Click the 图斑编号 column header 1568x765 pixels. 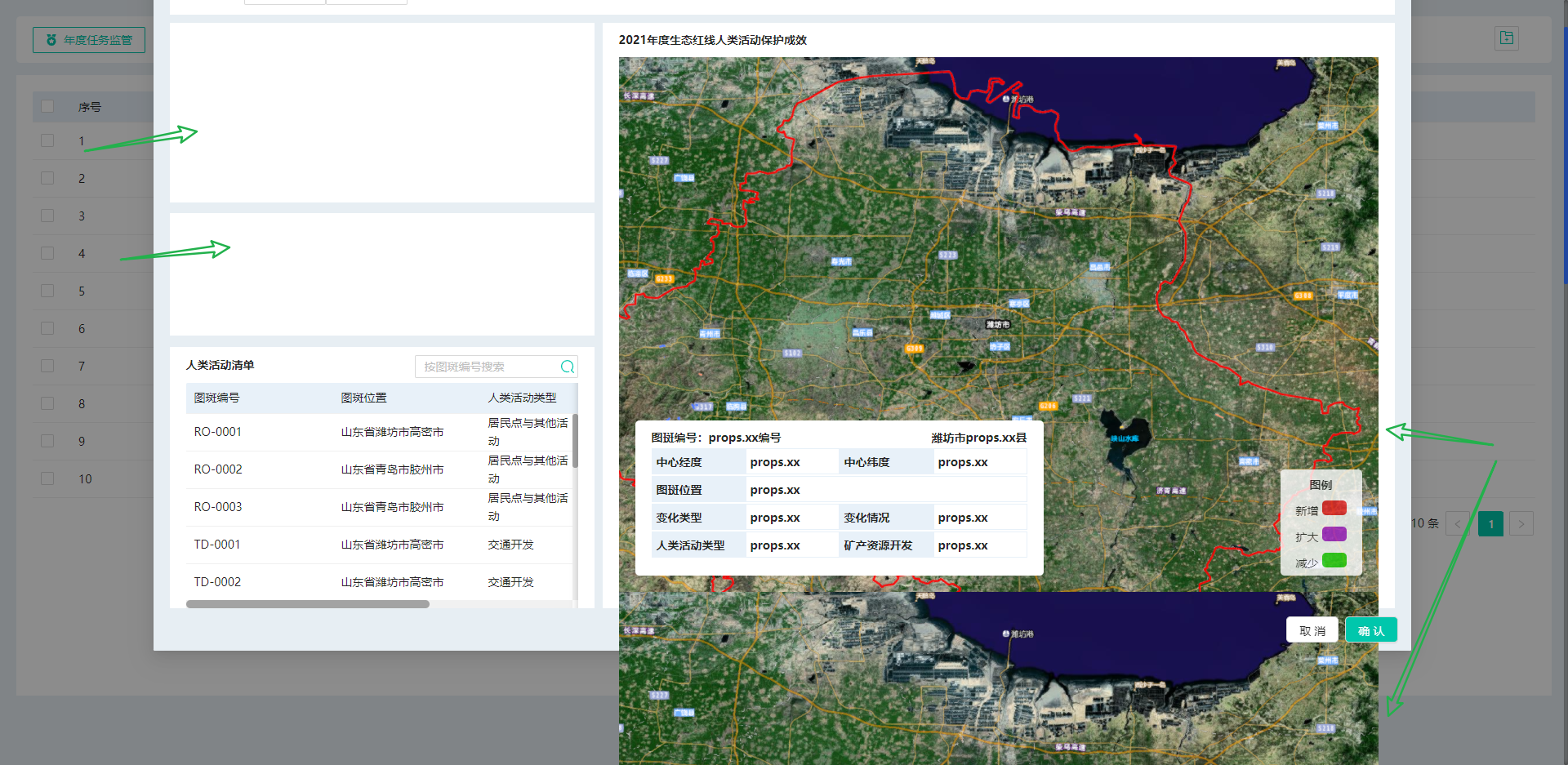click(x=216, y=398)
